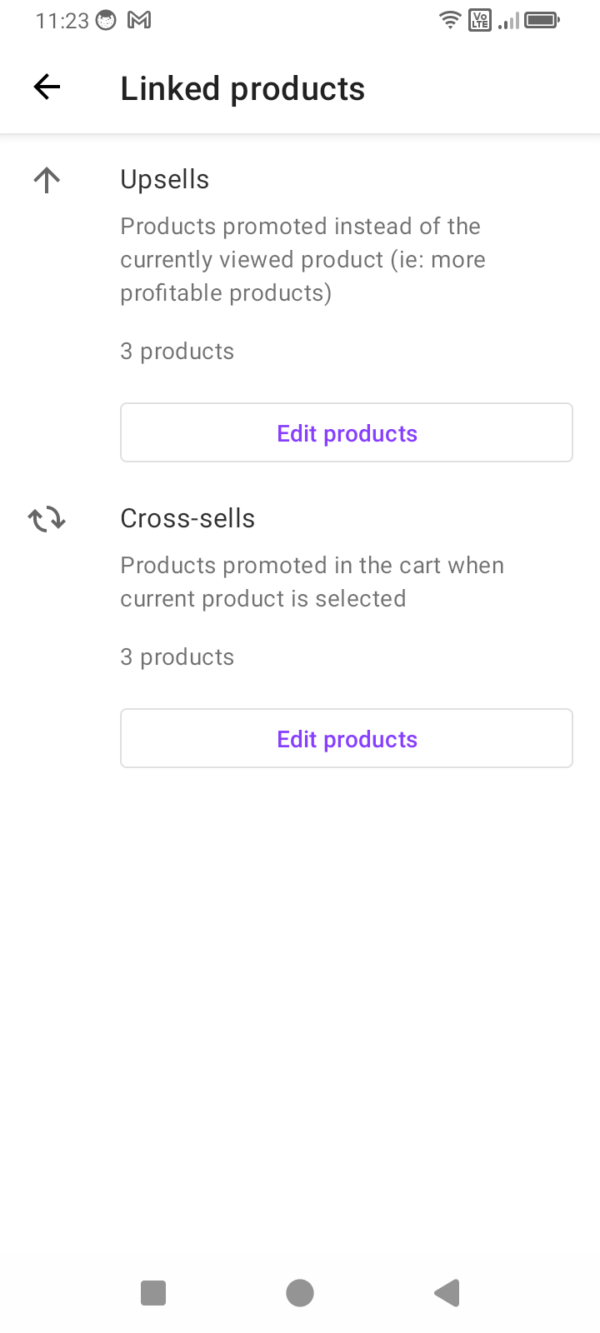600x1333 pixels.
Task: Tap the Linked products title
Action: [242, 89]
